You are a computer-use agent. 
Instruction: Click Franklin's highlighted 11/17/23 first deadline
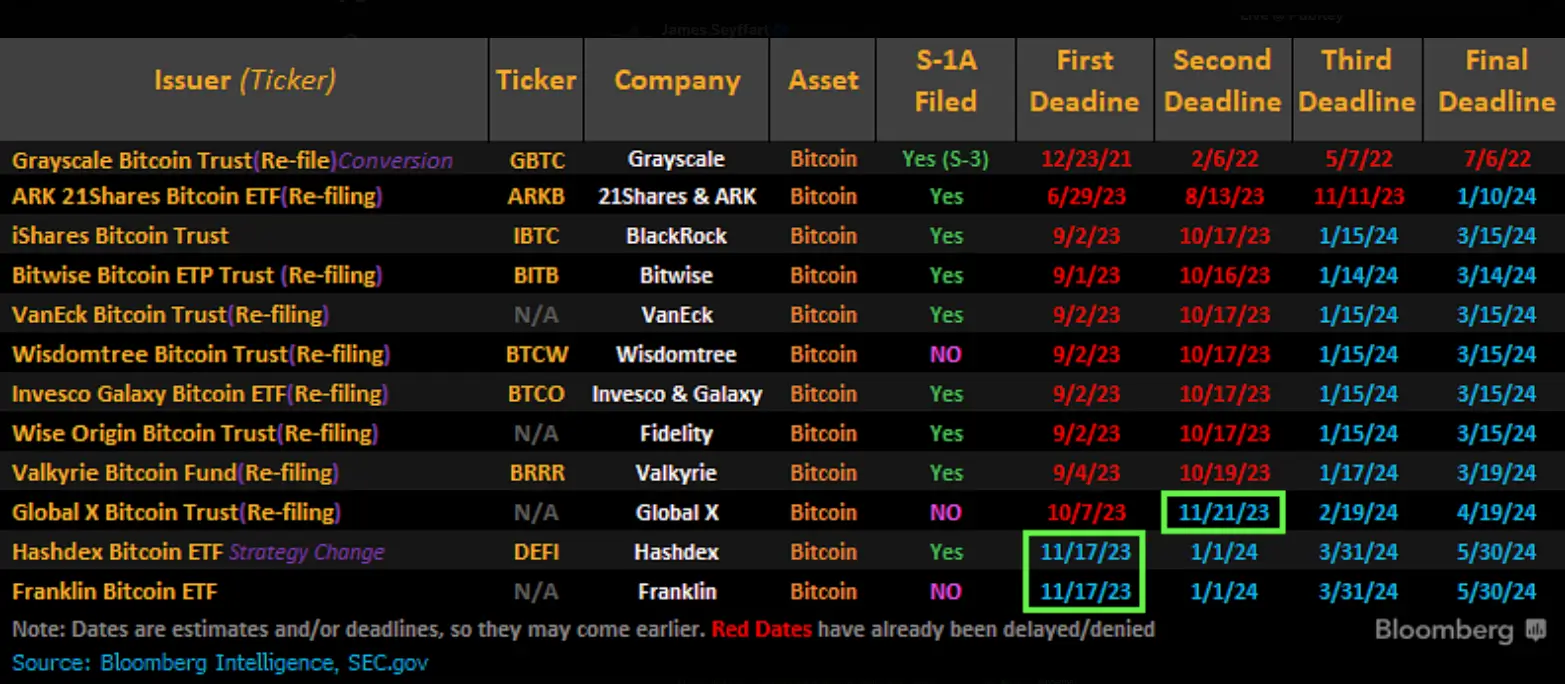(1085, 592)
